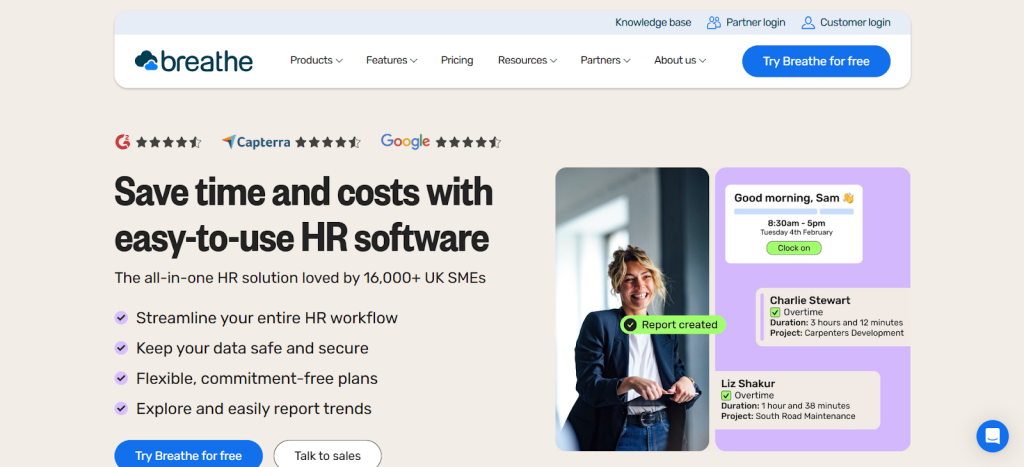This screenshot has width=1024, height=467.
Task: Click the G2 star rating
Action: pyautogui.click(x=168, y=142)
